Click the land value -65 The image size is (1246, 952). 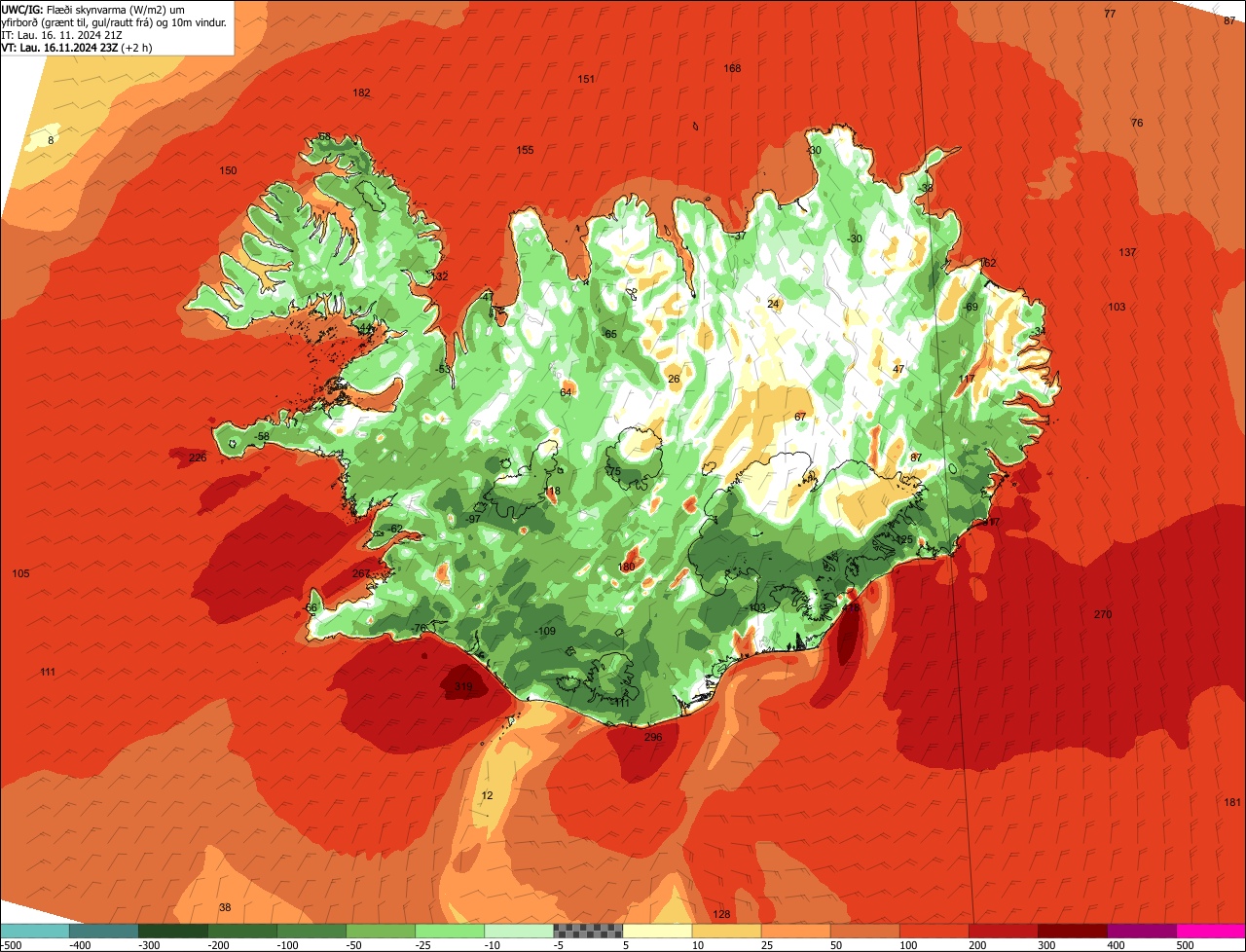click(609, 334)
